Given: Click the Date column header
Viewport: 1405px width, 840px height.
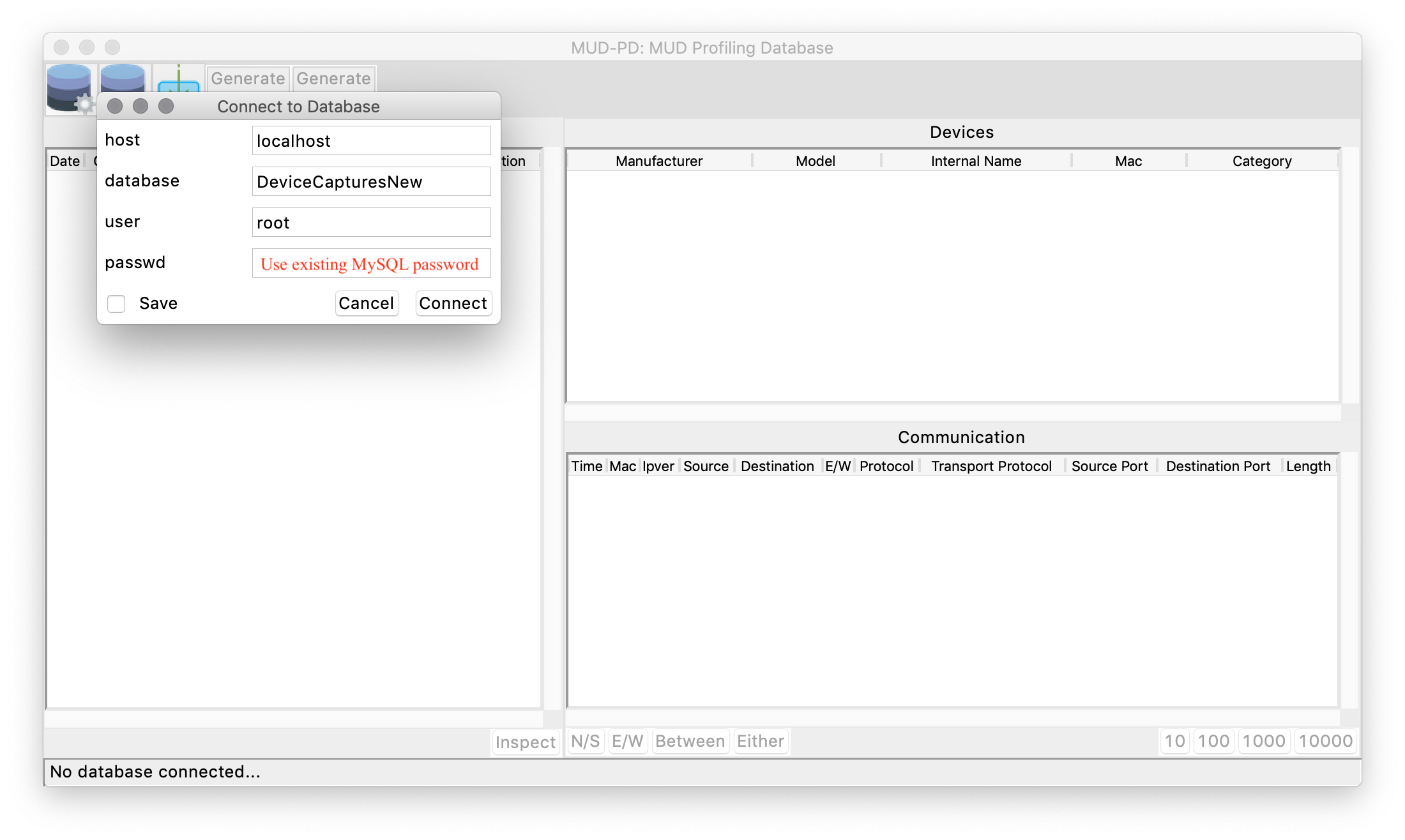Looking at the screenshot, I should (65, 161).
